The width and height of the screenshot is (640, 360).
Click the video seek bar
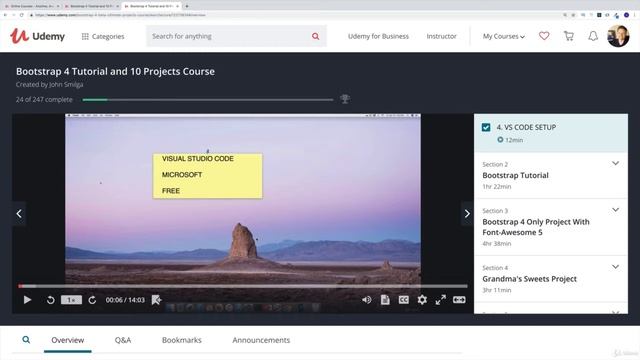pyautogui.click(x=243, y=286)
